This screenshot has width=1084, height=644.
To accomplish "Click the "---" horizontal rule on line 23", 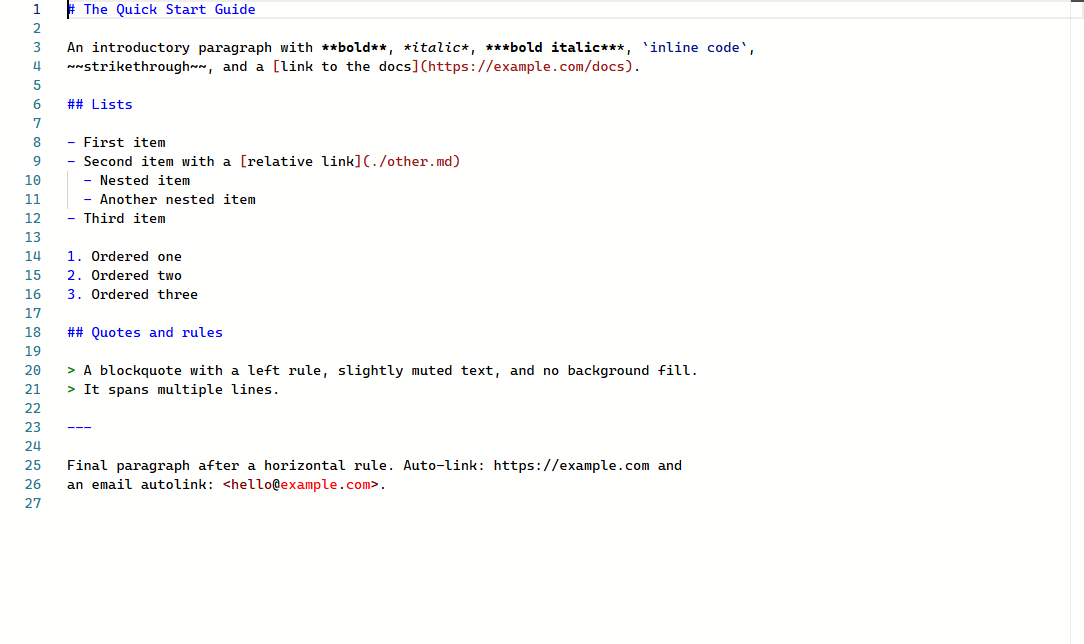I will [80, 428].
